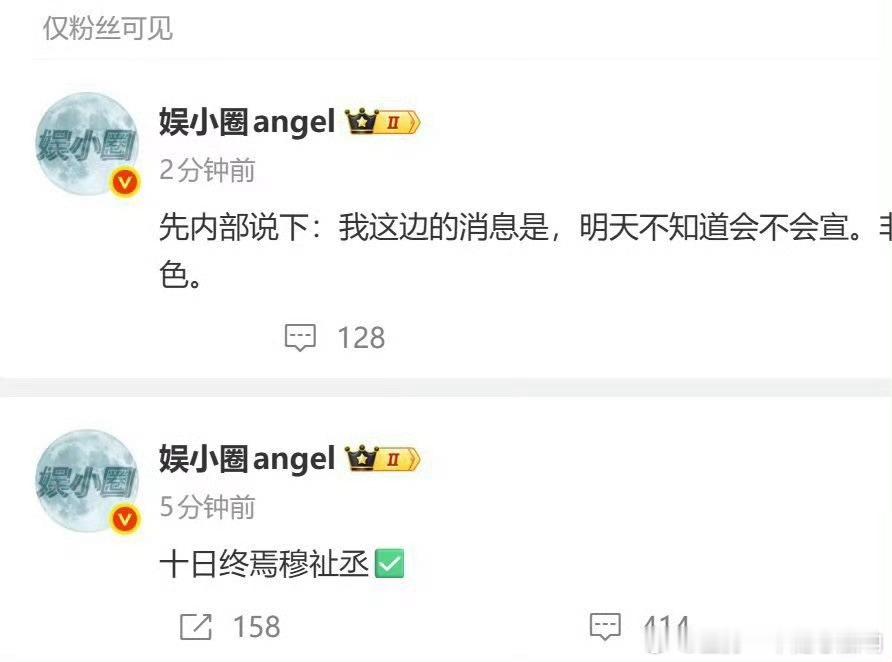The height and width of the screenshot is (662, 892).
Task: Open the comment icon on the second post
Action: [605, 627]
